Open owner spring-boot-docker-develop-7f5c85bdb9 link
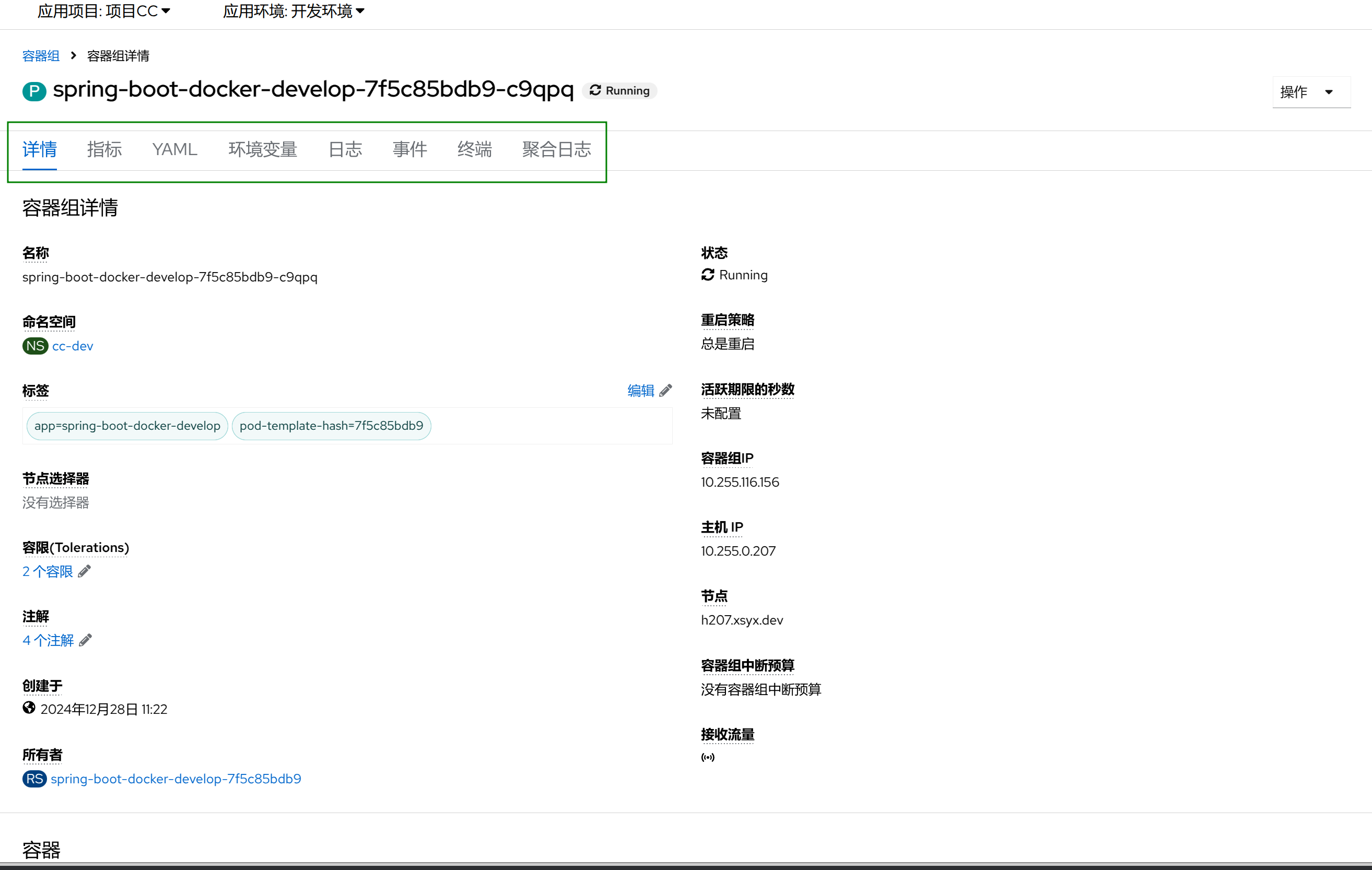This screenshot has width=1372, height=870. (175, 779)
